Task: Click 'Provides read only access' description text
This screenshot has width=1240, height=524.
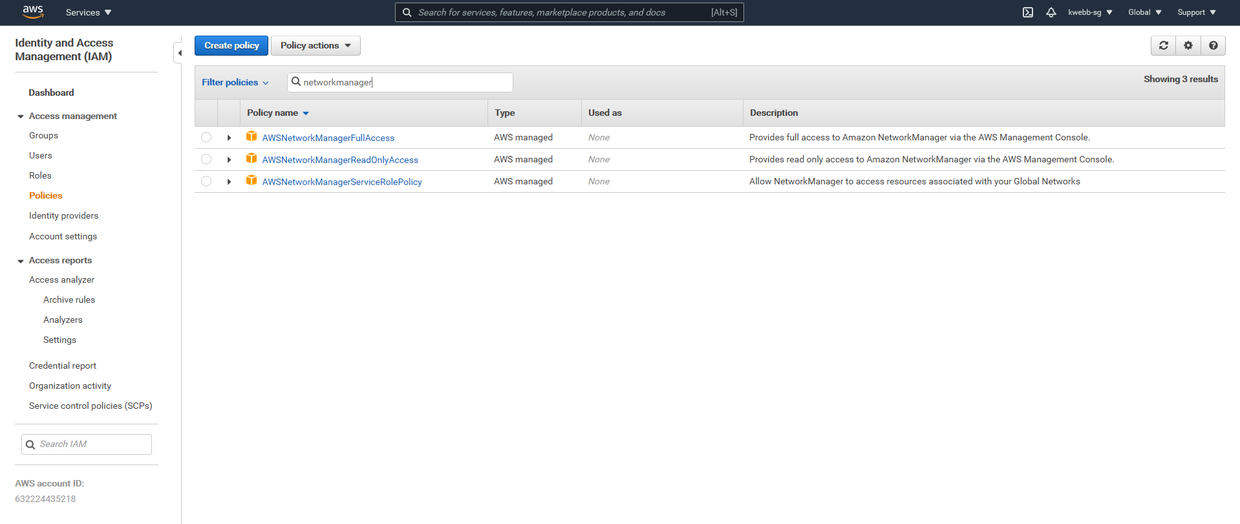Action: pyautogui.click(x=931, y=159)
